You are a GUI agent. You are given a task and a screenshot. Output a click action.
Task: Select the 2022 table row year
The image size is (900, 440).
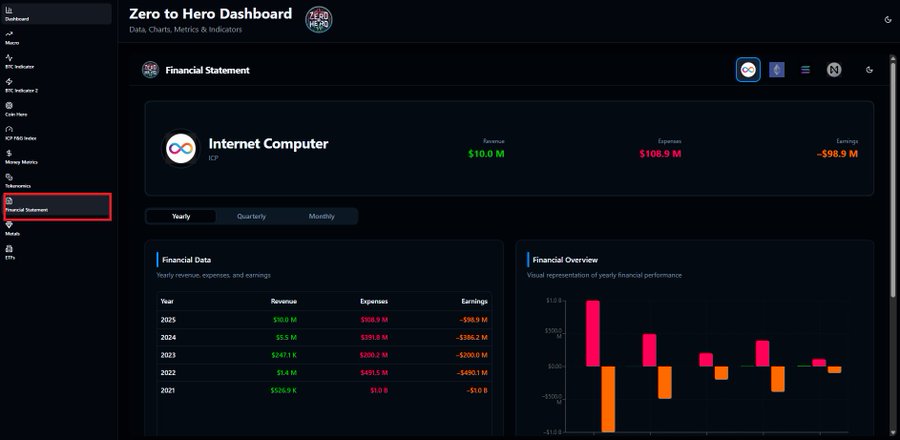click(x=168, y=373)
